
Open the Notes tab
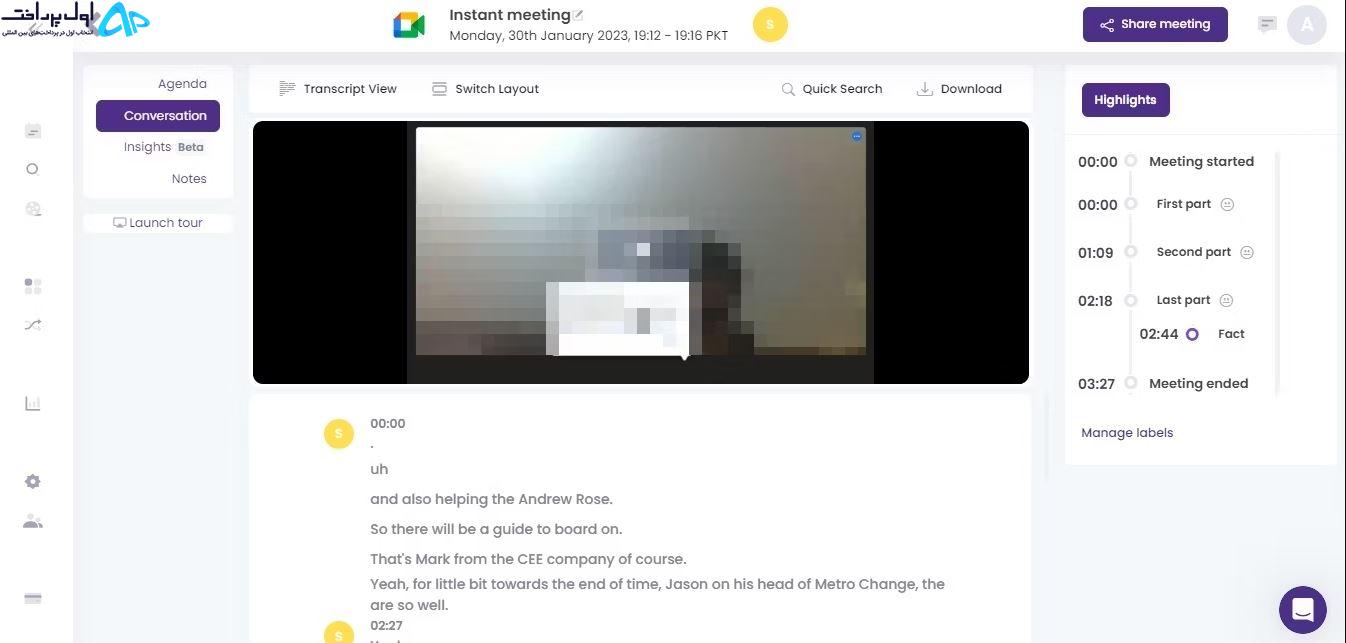tap(189, 179)
